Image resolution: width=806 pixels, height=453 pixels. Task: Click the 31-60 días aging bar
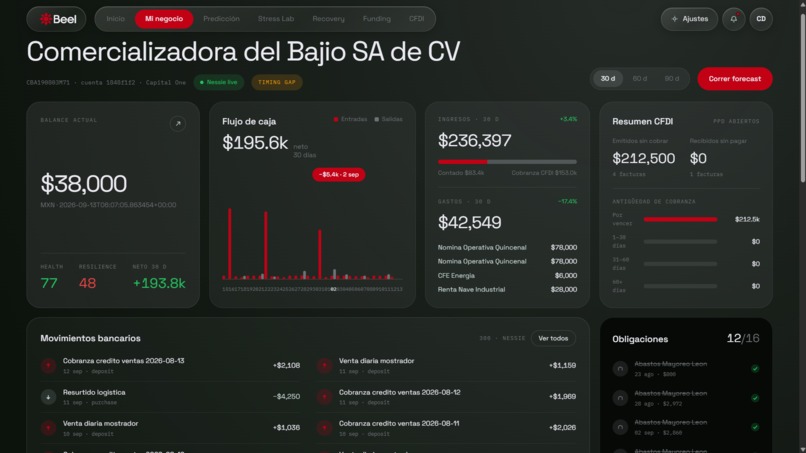click(x=680, y=264)
